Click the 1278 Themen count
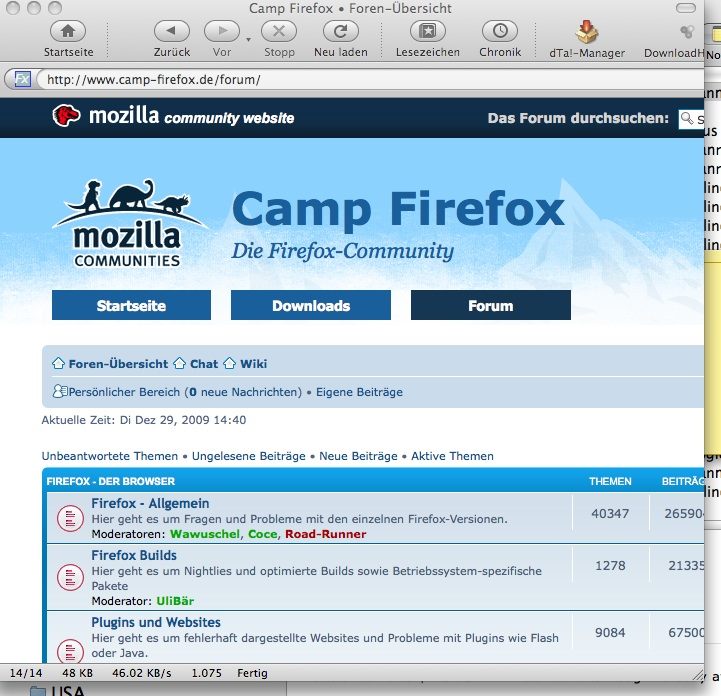Image resolution: width=721 pixels, height=696 pixels. pos(610,565)
